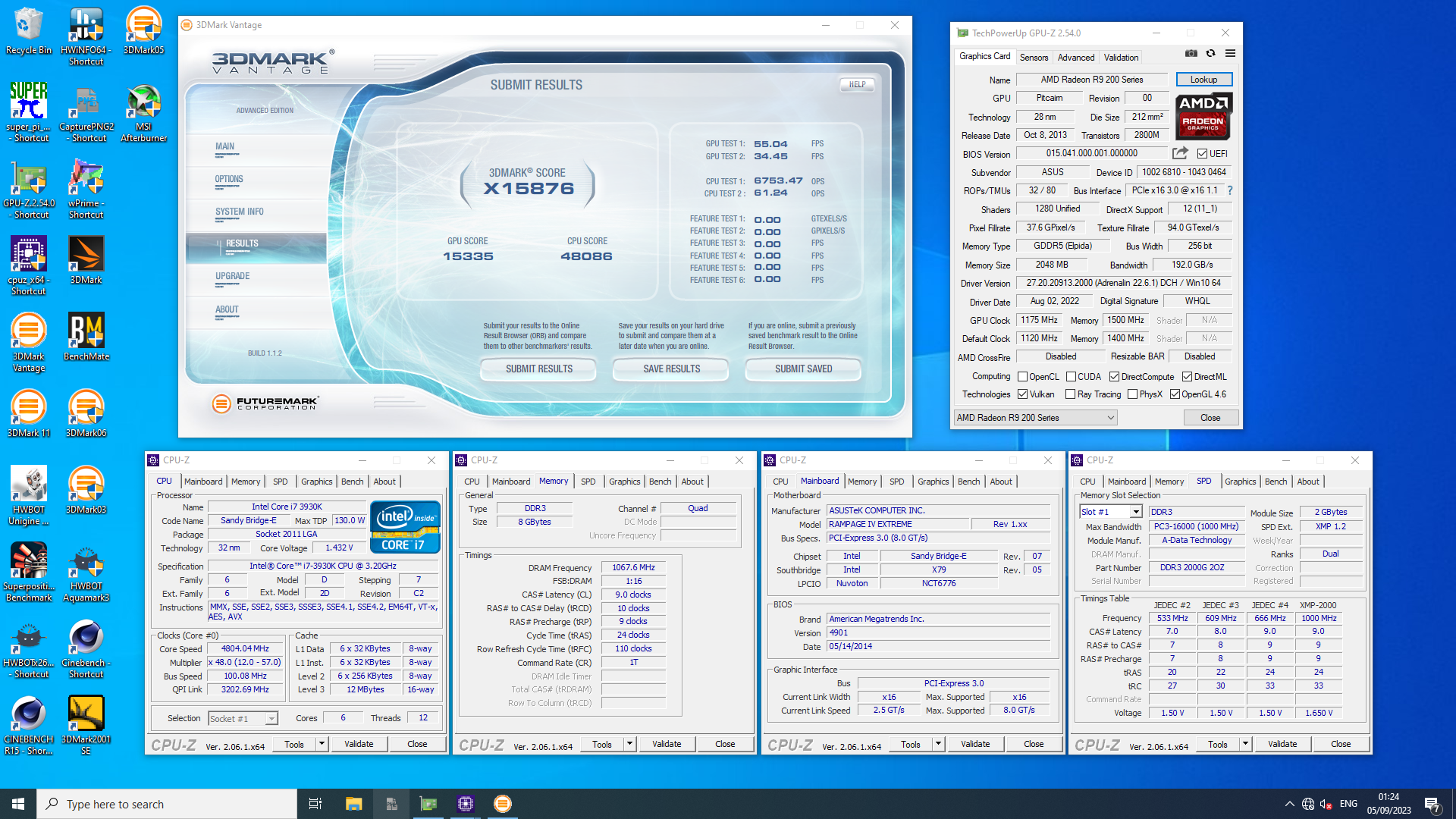Open Windows Start menu
This screenshot has width=1456, height=819.
click(18, 804)
